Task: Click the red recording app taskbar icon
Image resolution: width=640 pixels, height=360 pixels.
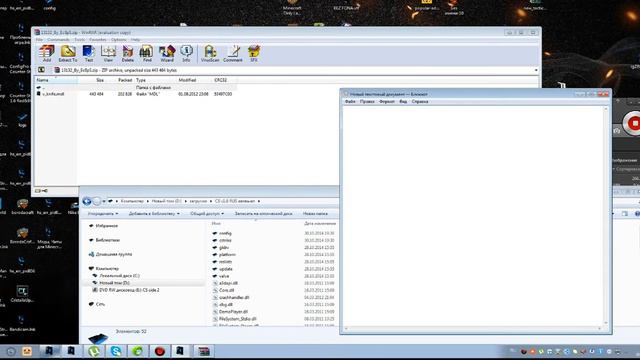Action: [x=160, y=351]
